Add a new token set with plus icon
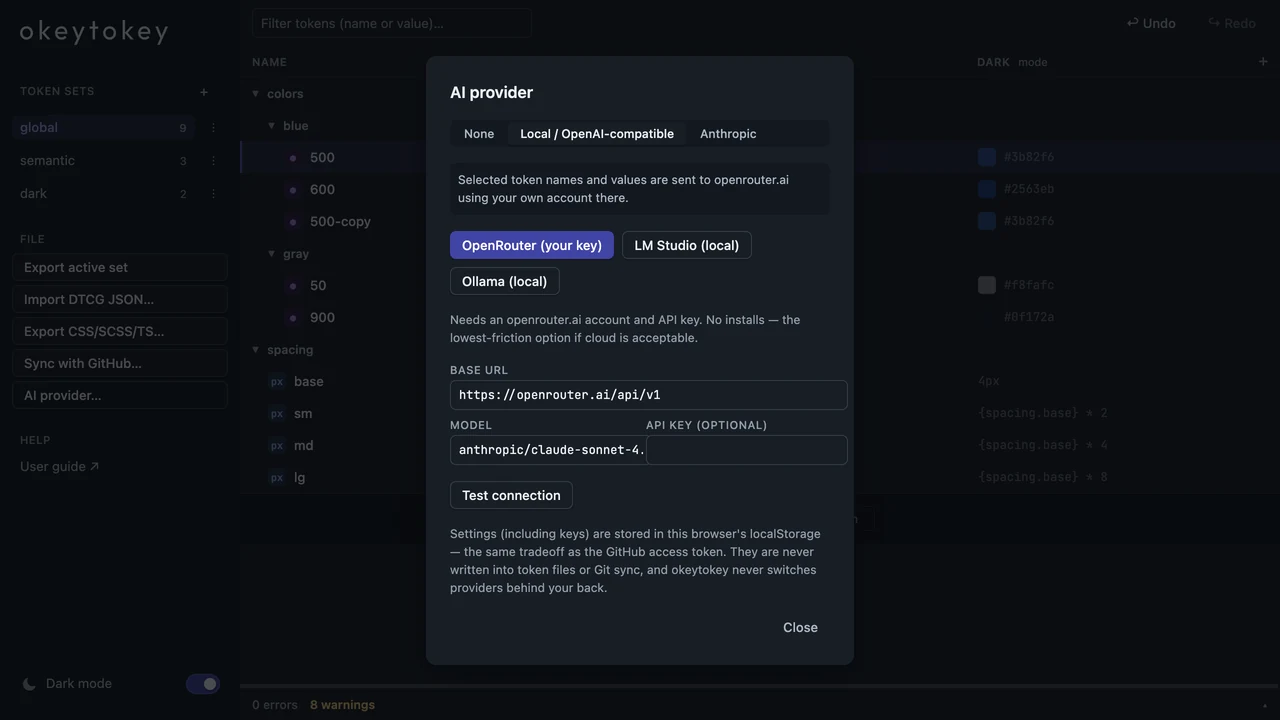The width and height of the screenshot is (1280, 720). pos(204,92)
